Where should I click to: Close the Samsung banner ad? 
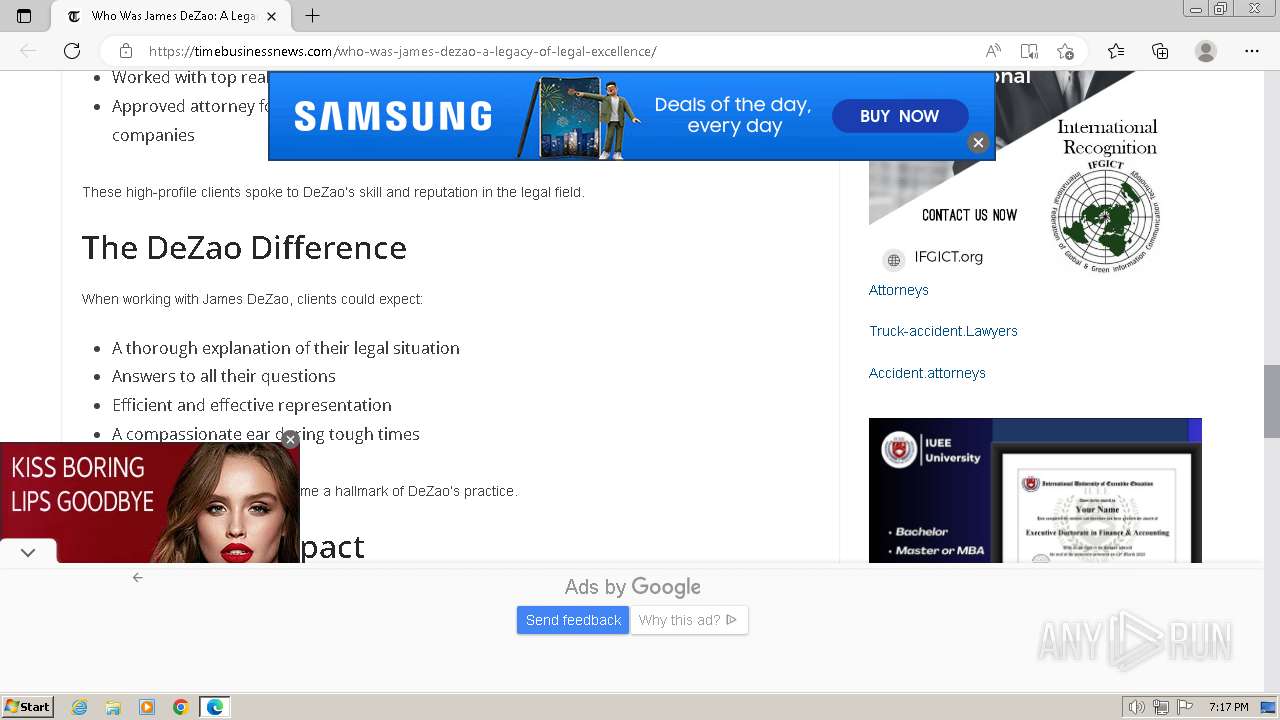point(978,142)
